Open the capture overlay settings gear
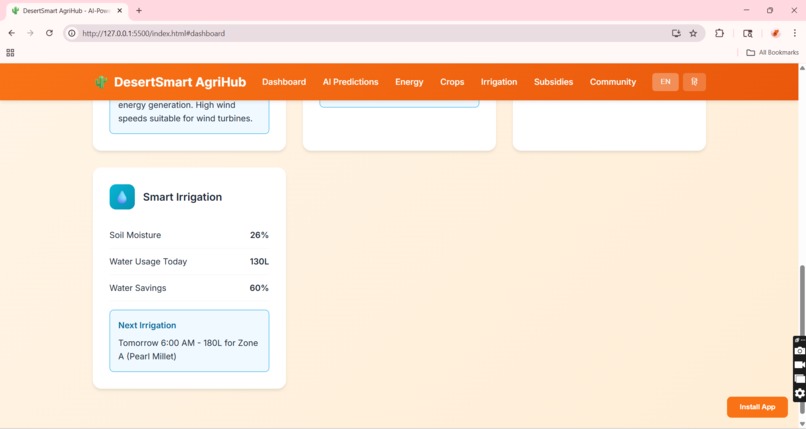806x429 pixels. pos(799,393)
